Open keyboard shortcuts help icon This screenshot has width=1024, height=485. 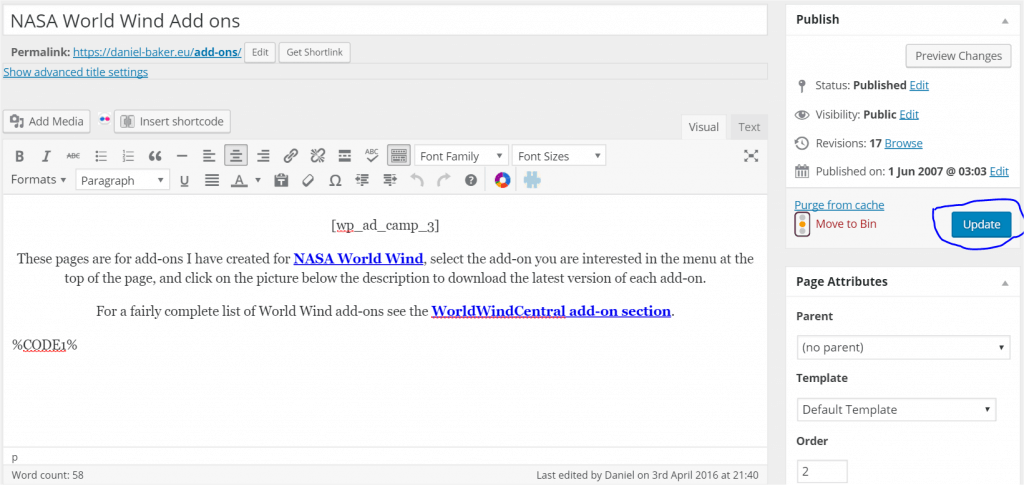click(471, 180)
